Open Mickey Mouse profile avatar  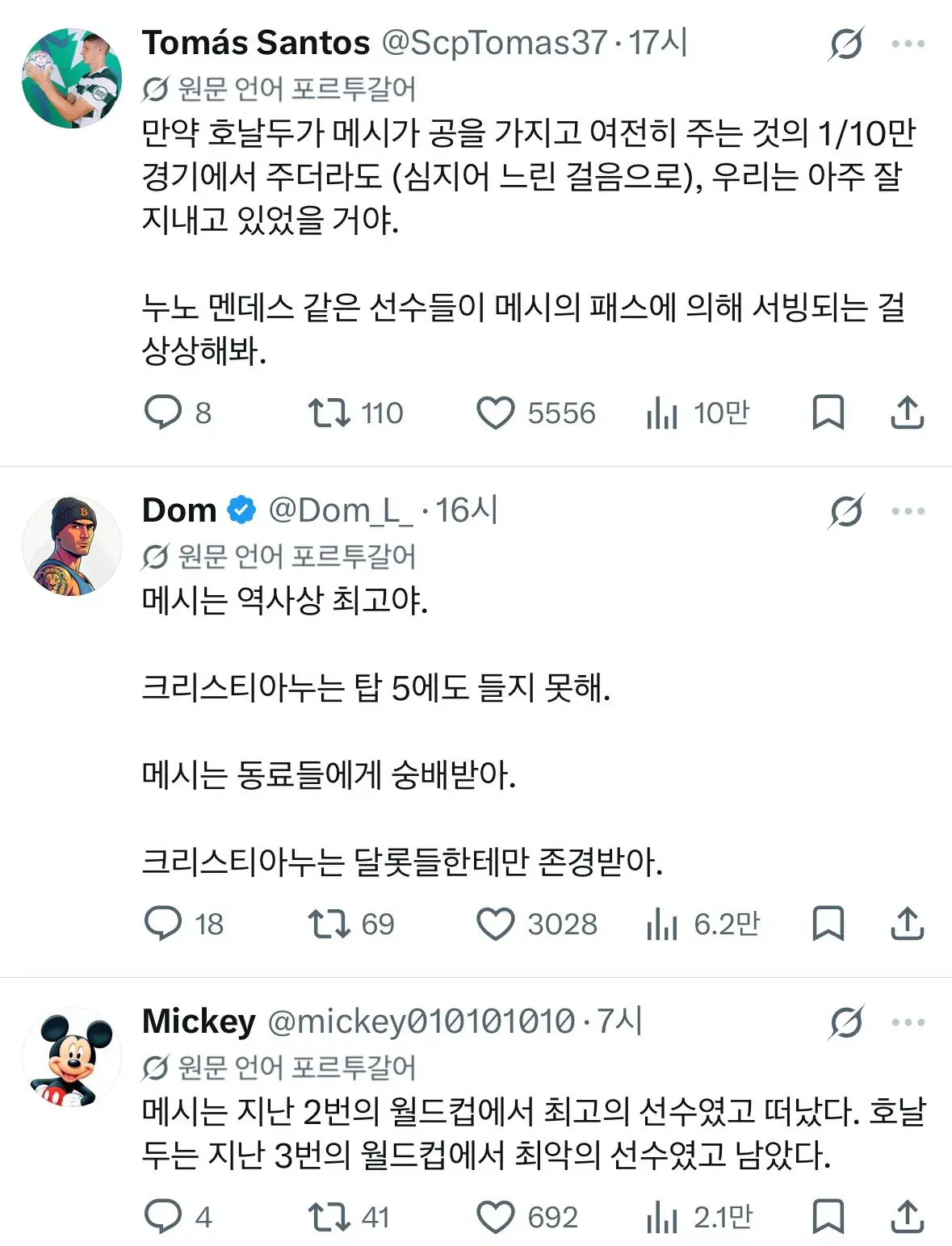point(72,1057)
